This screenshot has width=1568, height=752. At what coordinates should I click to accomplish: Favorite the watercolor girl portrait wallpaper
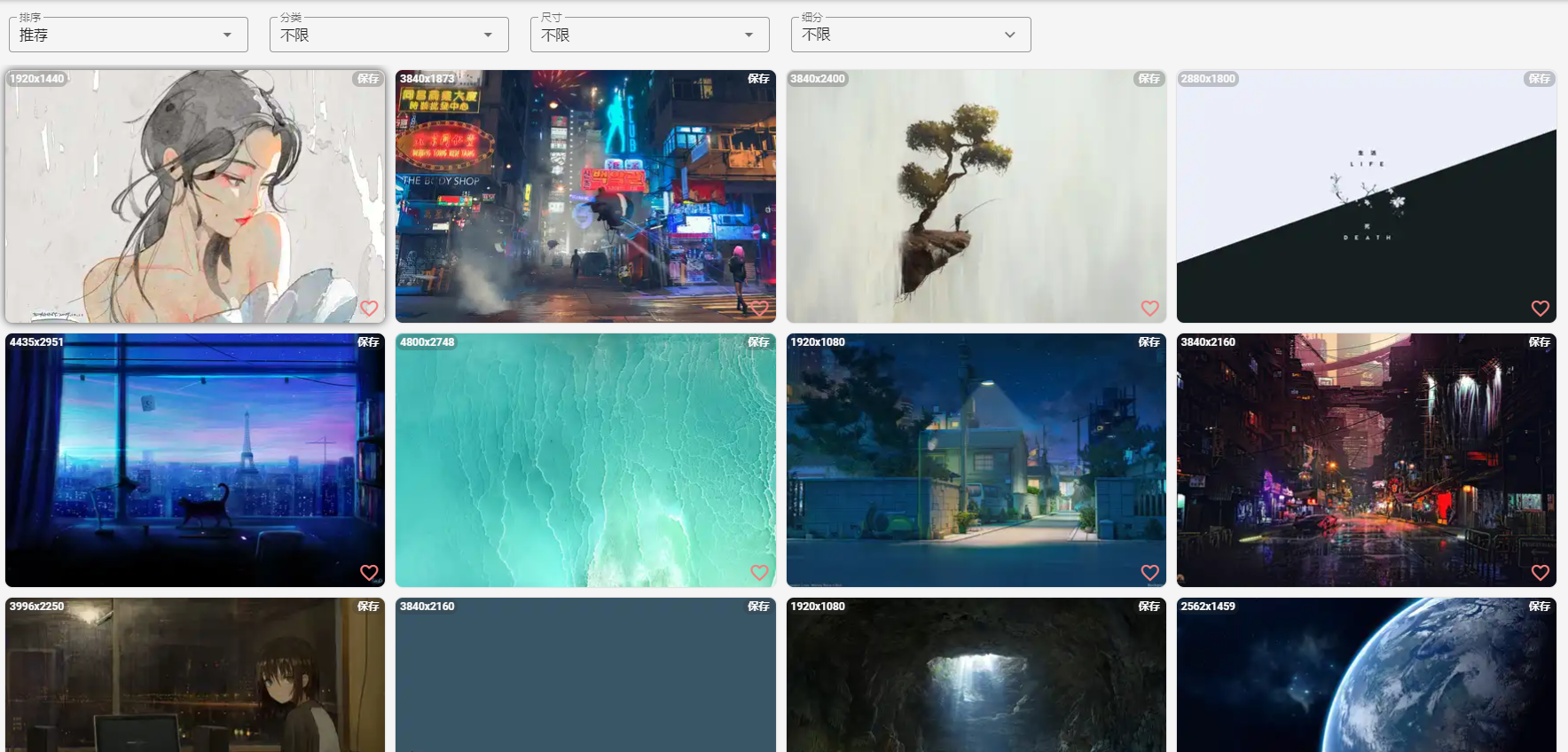click(369, 309)
